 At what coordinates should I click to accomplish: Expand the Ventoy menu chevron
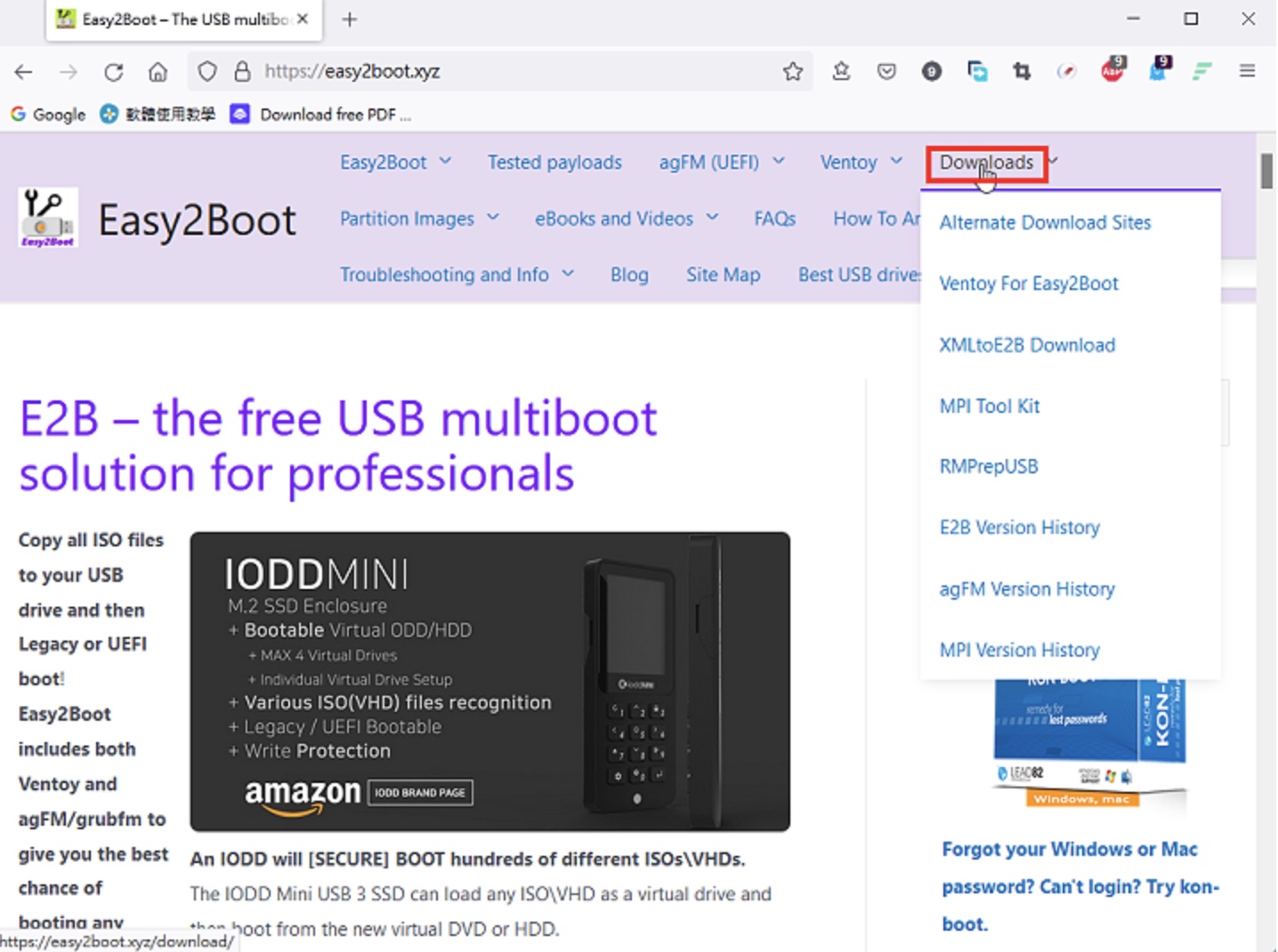click(x=896, y=161)
